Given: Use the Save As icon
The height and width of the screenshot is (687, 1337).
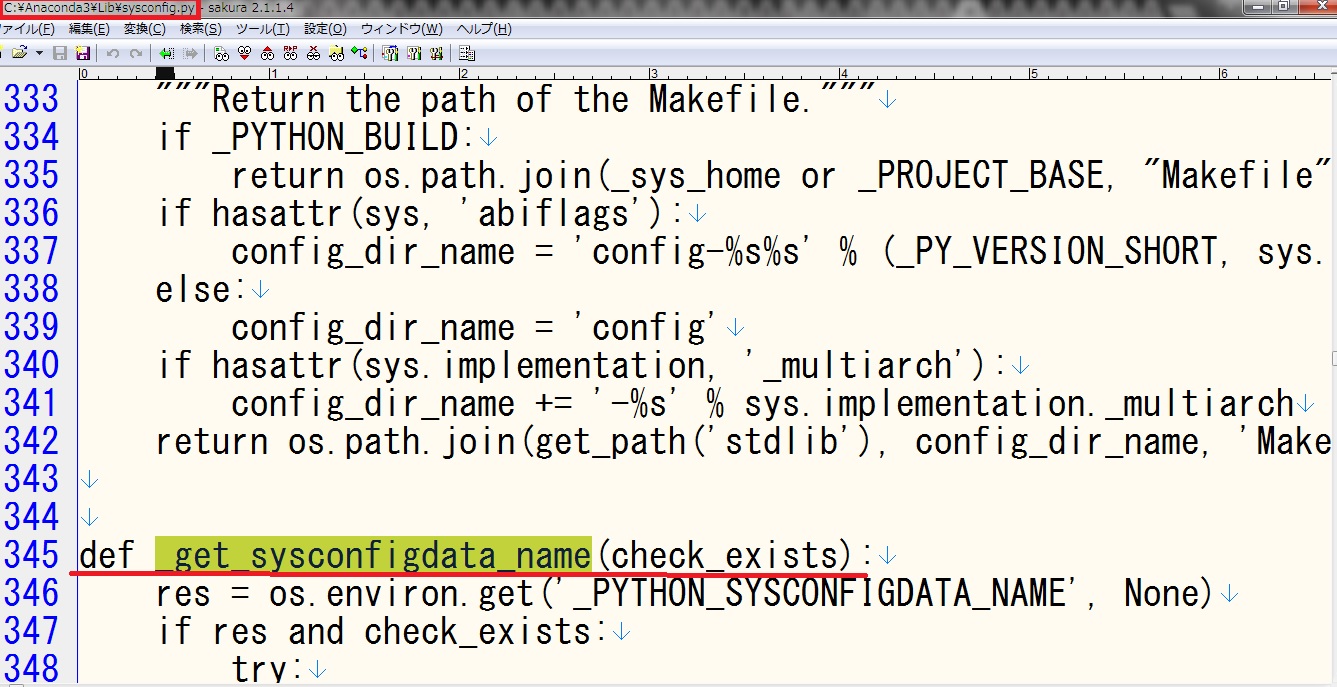Looking at the screenshot, I should click(x=84, y=53).
